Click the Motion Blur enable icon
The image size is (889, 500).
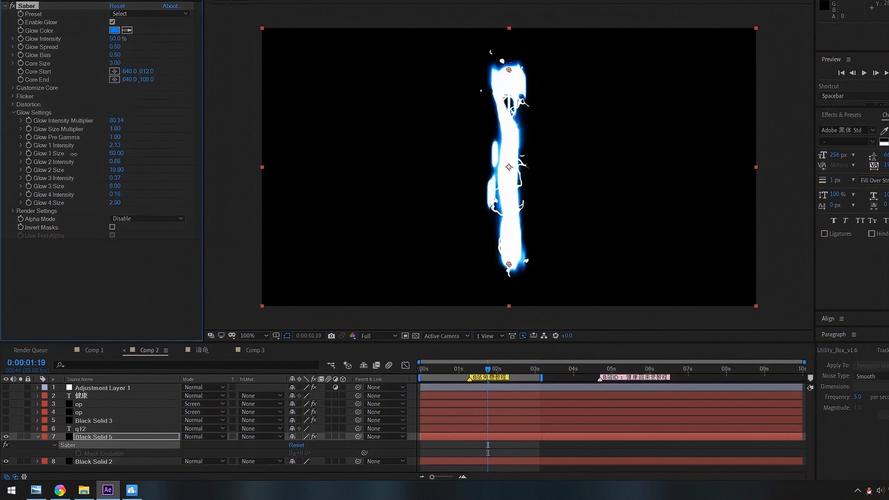[x=389, y=366]
